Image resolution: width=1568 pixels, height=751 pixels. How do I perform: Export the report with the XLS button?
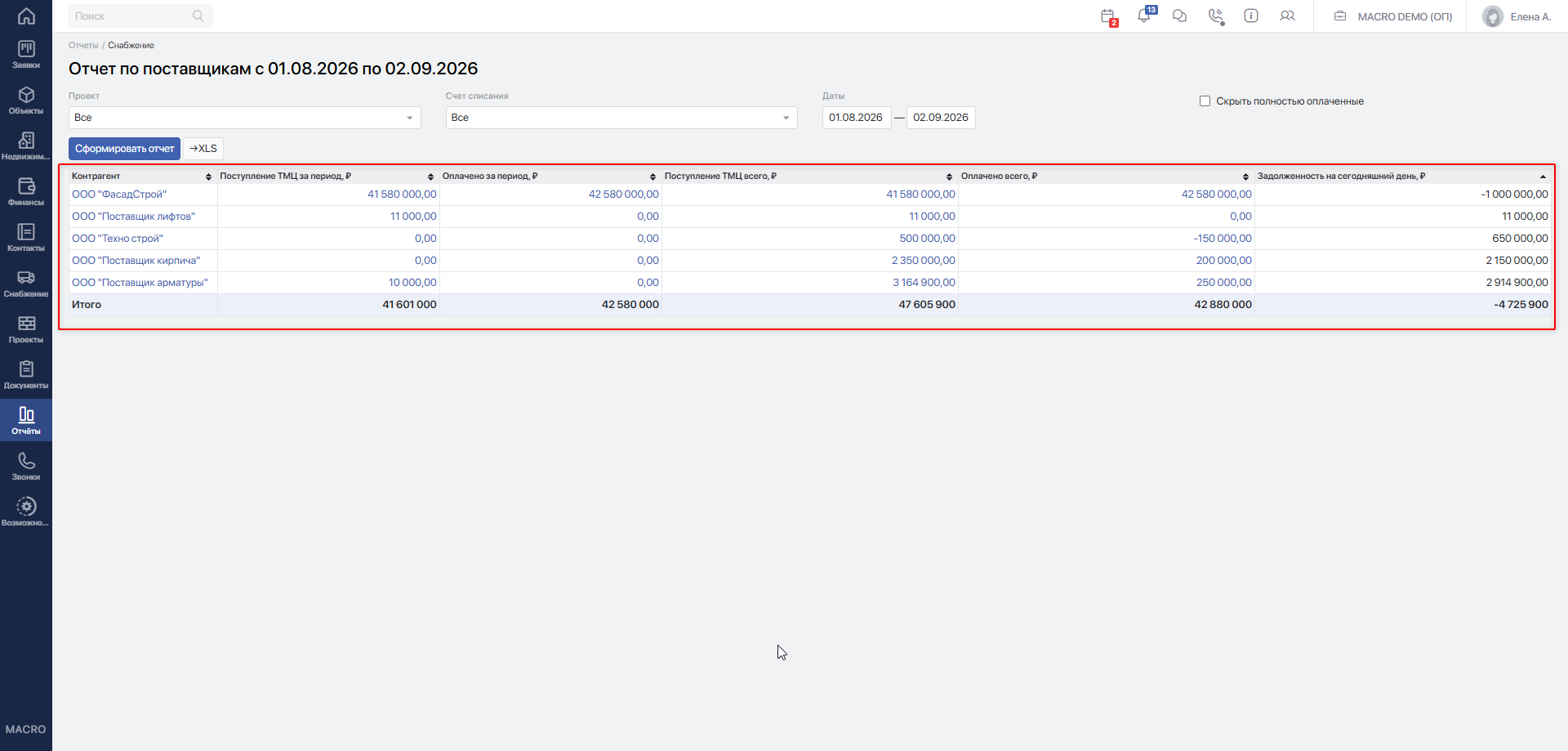[x=203, y=149]
